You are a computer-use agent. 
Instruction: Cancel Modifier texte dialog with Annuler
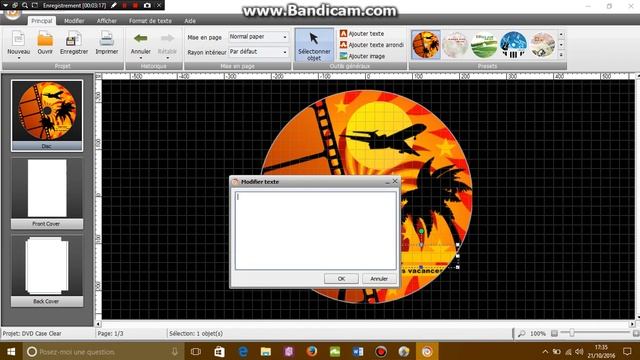coord(379,278)
